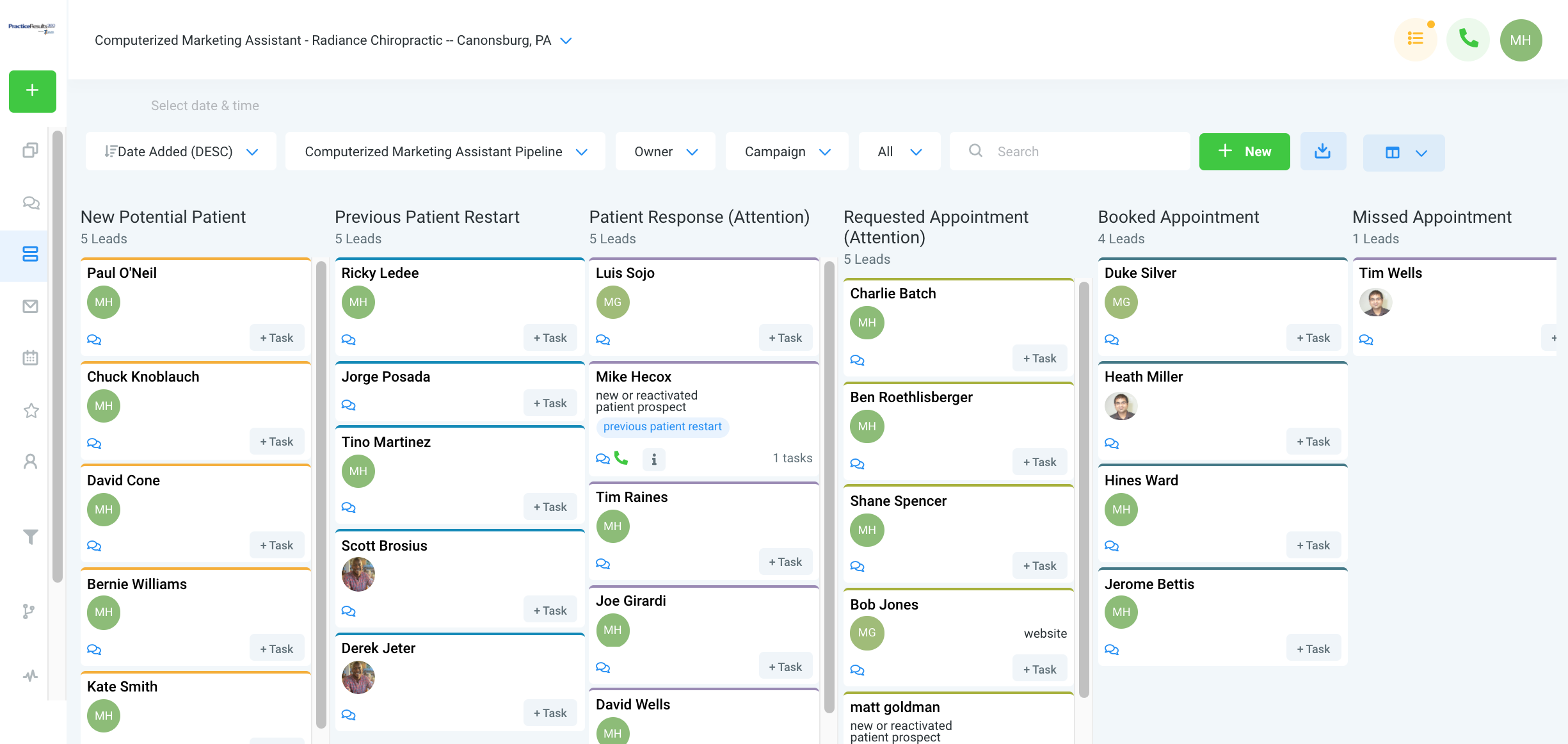Click the PracticeResults logo
Screen dimensions: 1568x744
point(32,28)
